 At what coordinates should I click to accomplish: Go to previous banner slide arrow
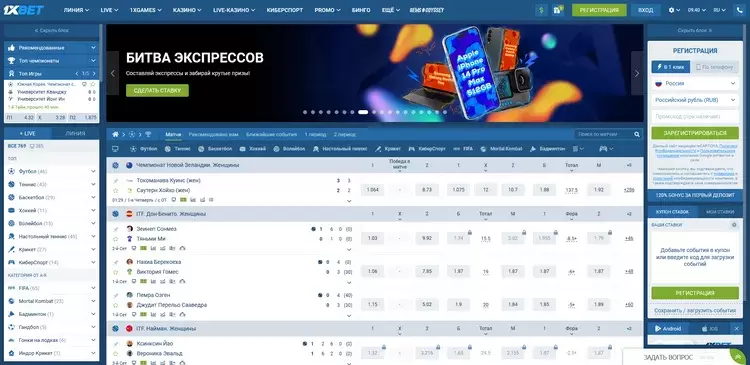113,73
